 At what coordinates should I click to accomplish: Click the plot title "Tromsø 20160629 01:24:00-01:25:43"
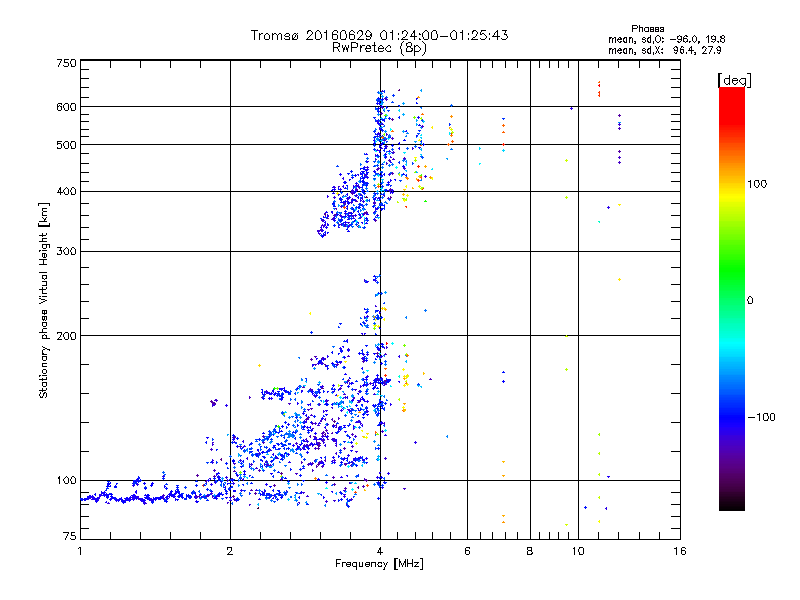tap(379, 35)
